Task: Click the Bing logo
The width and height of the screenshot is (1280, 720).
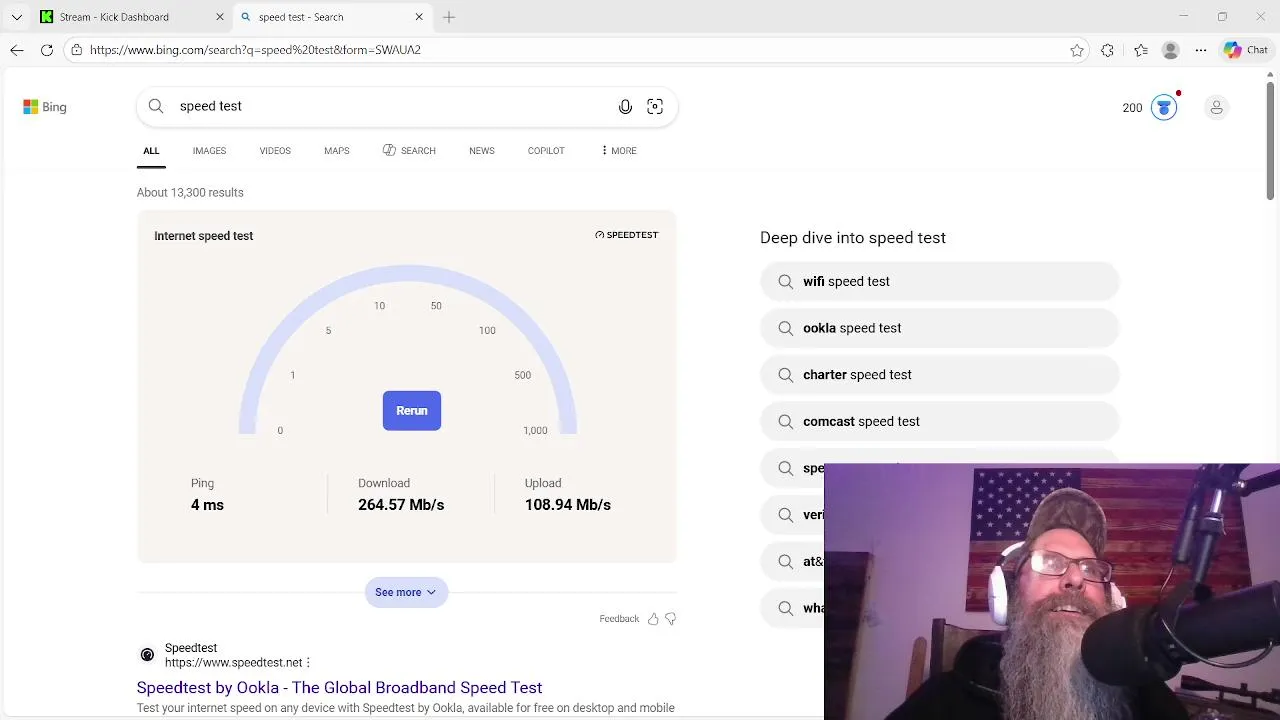Action: (45, 107)
